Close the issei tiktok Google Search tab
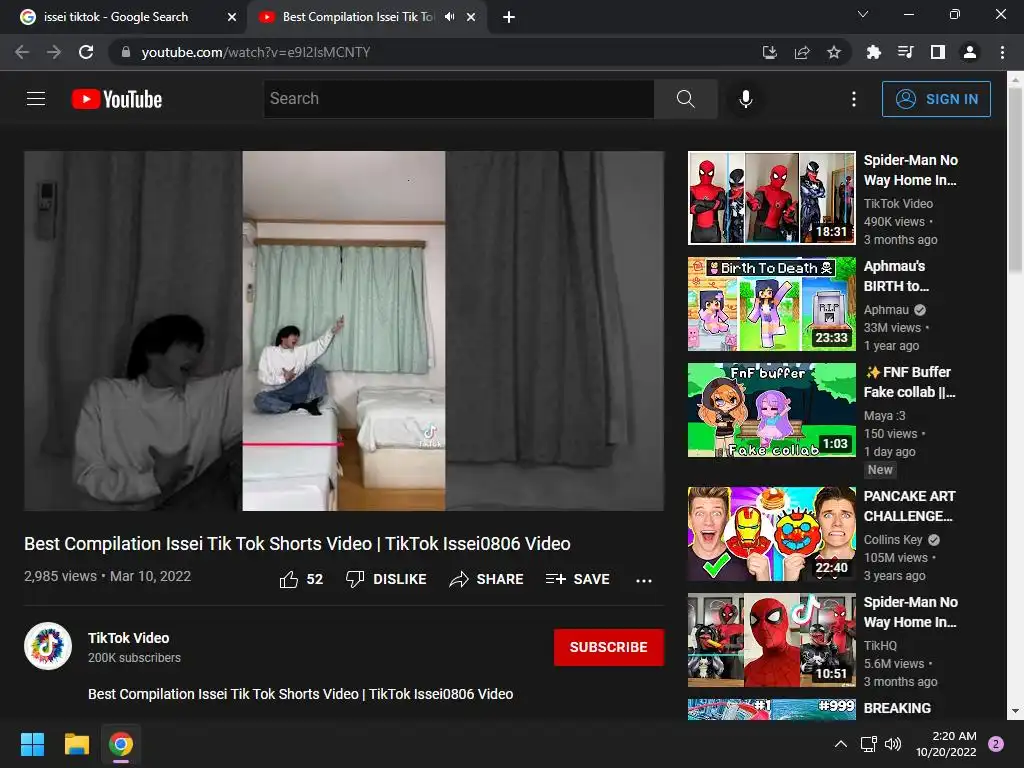 (232, 17)
